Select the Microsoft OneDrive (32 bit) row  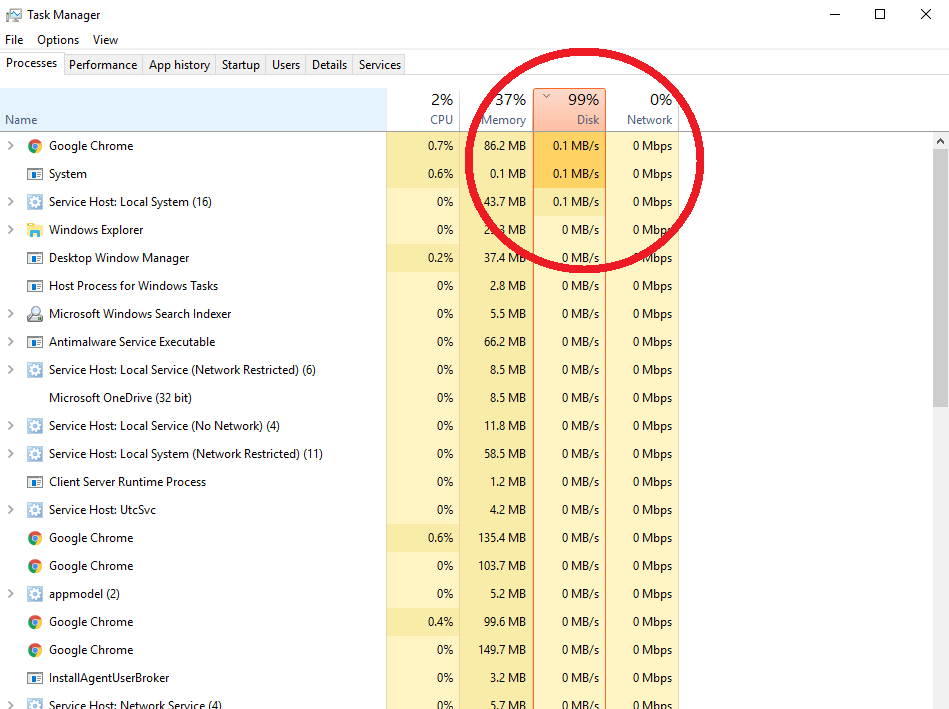tap(339, 398)
